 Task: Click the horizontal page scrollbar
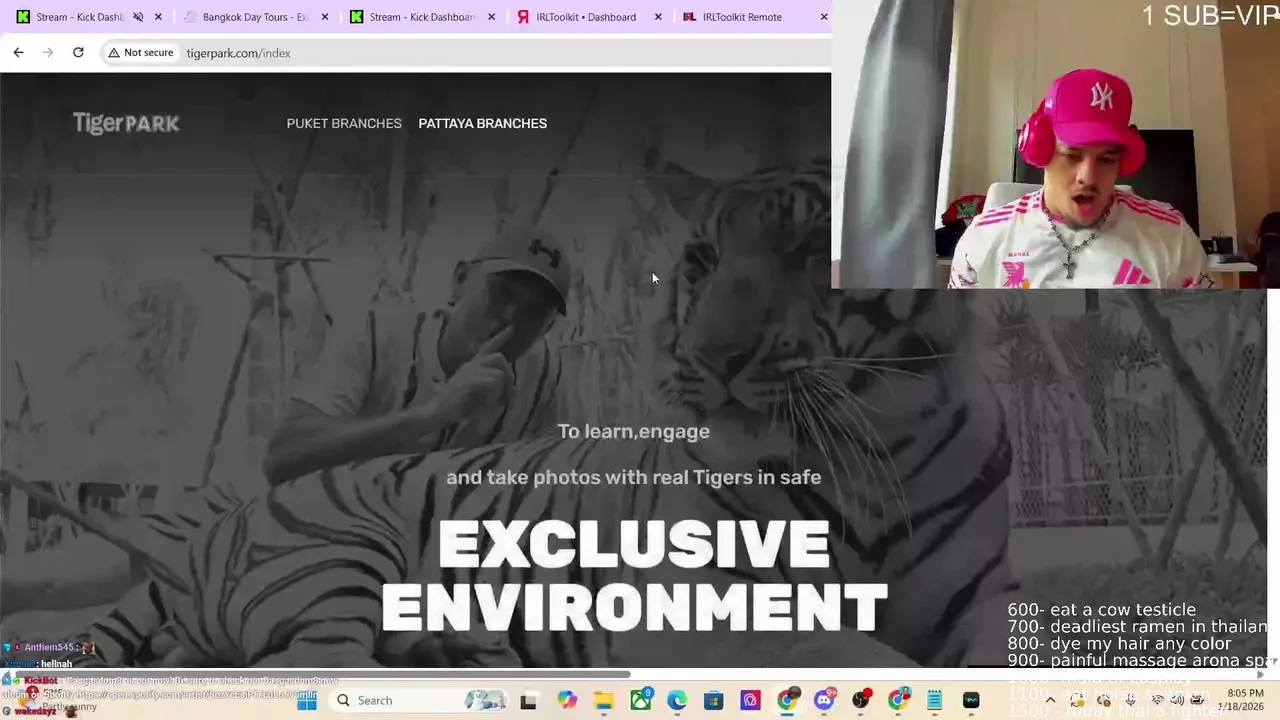click(315, 674)
